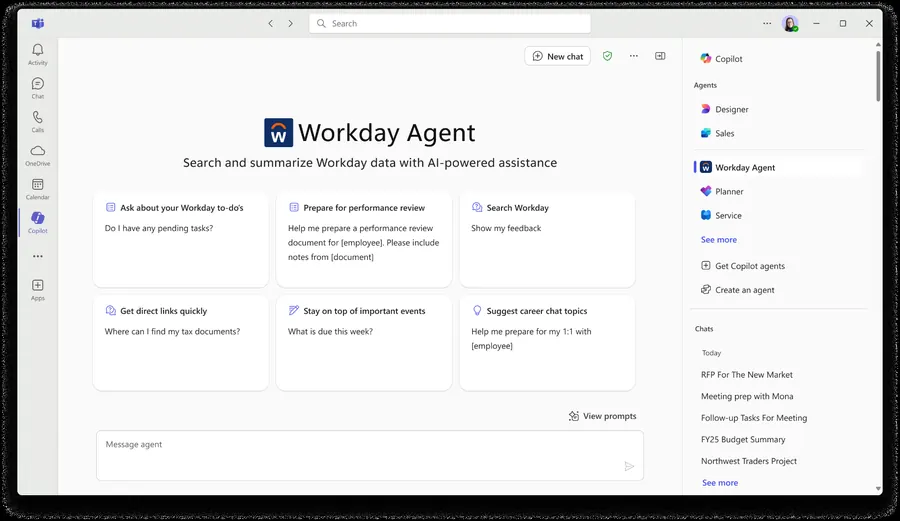The width and height of the screenshot is (900, 521).
Task: Select Copilot in the right panel
Action: pos(721,59)
